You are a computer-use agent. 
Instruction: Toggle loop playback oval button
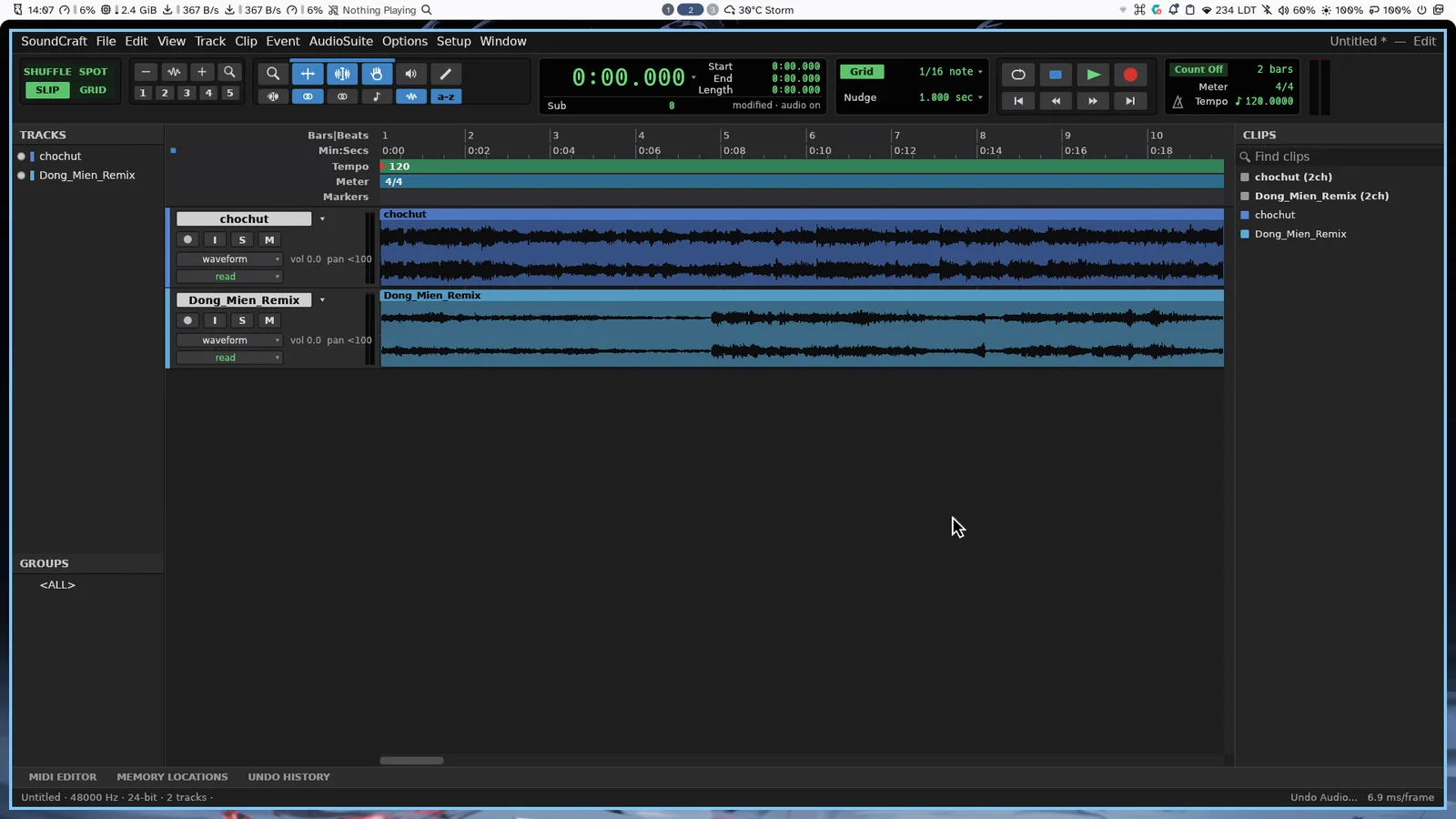pos(1018,75)
